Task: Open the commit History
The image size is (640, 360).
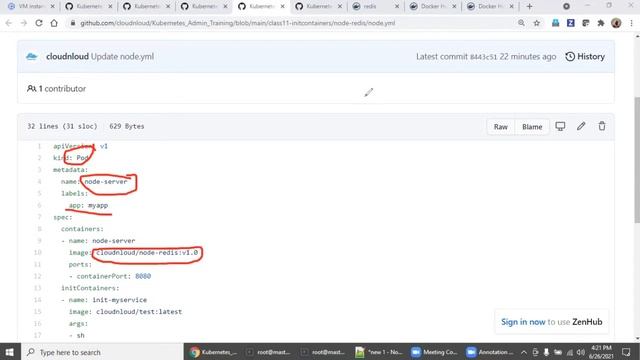Action: [x=585, y=57]
